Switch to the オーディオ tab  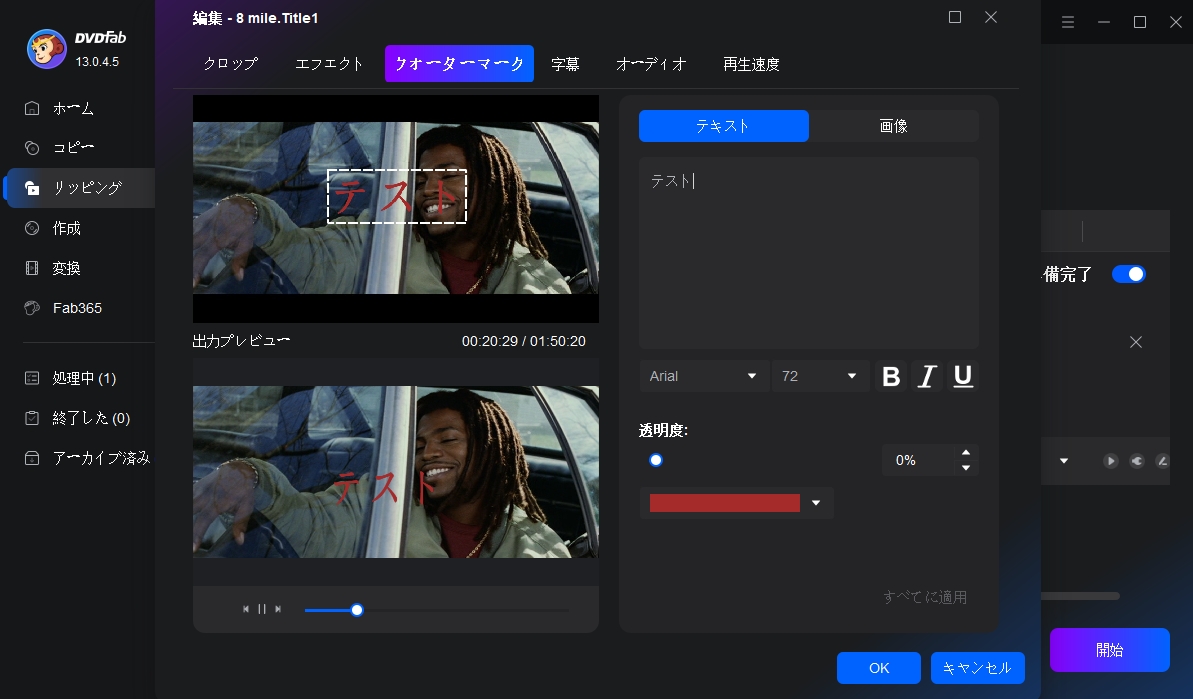[x=651, y=64]
